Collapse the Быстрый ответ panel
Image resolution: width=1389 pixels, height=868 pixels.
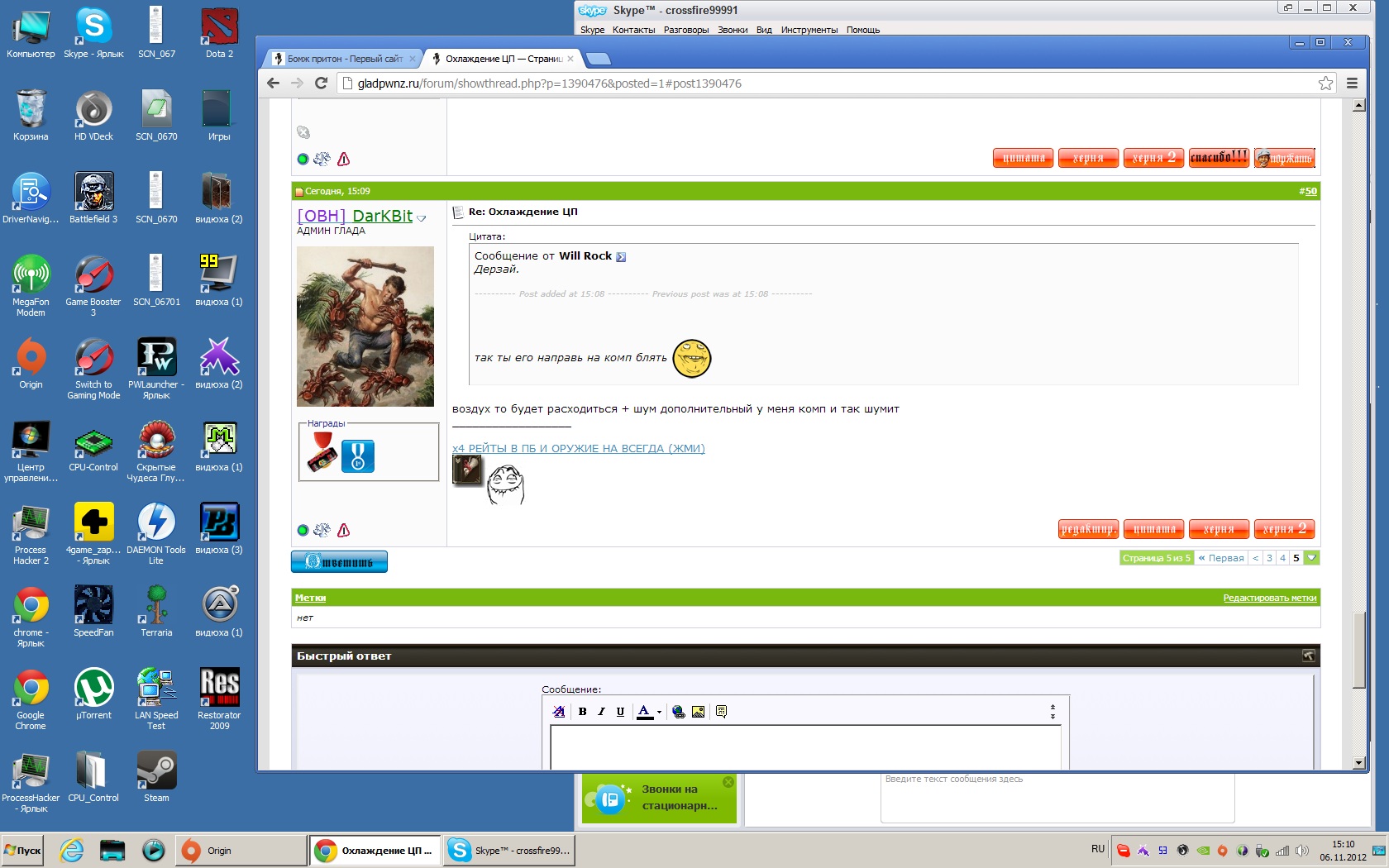(x=1308, y=656)
